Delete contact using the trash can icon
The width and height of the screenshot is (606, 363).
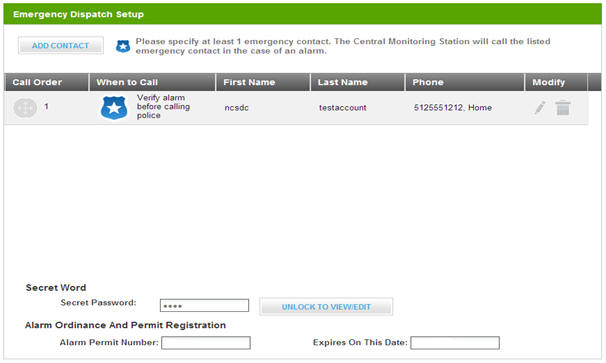(563, 107)
